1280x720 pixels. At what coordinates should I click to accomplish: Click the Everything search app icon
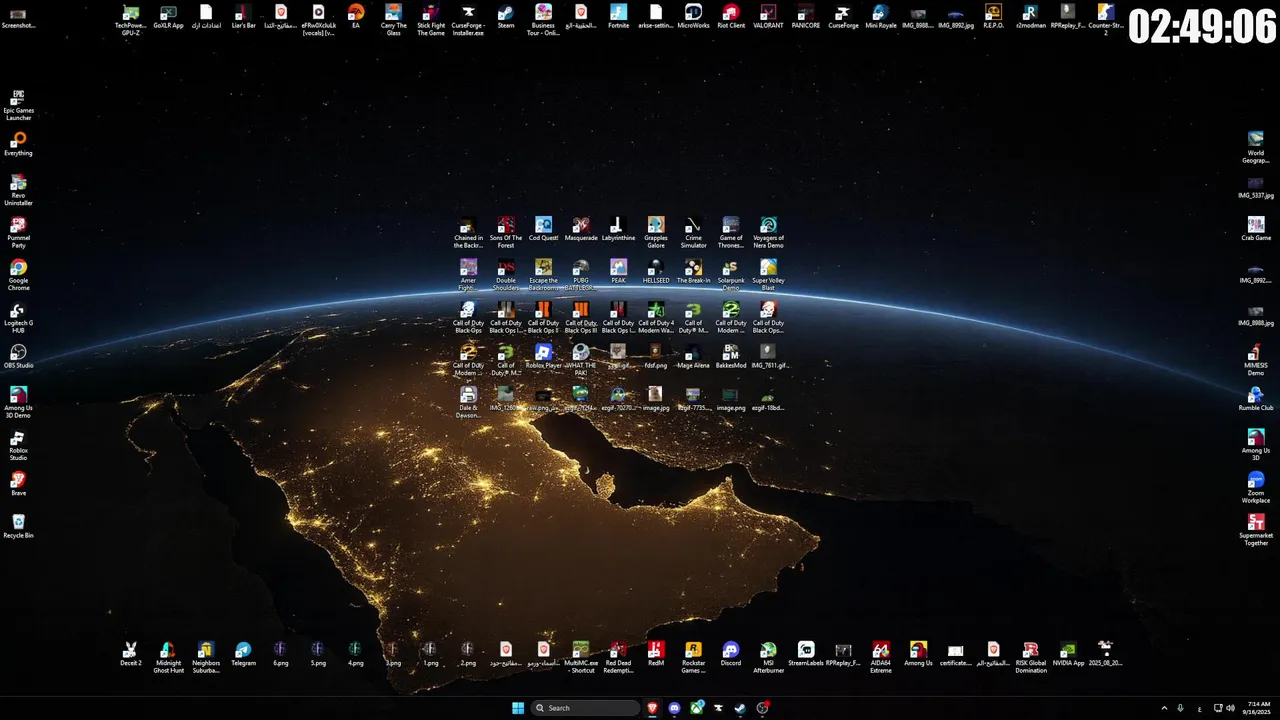point(18,144)
